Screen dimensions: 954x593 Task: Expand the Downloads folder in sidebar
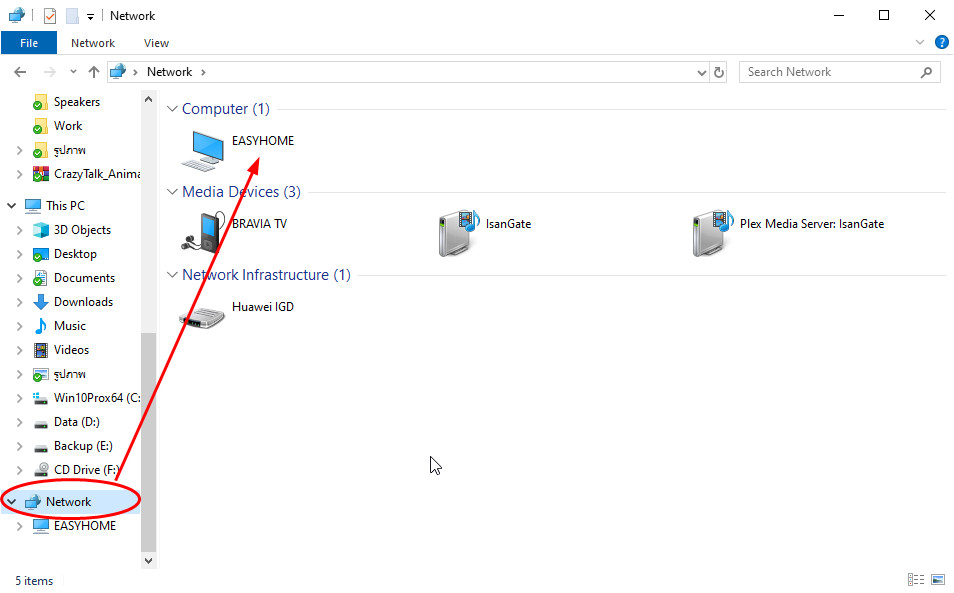pos(20,302)
